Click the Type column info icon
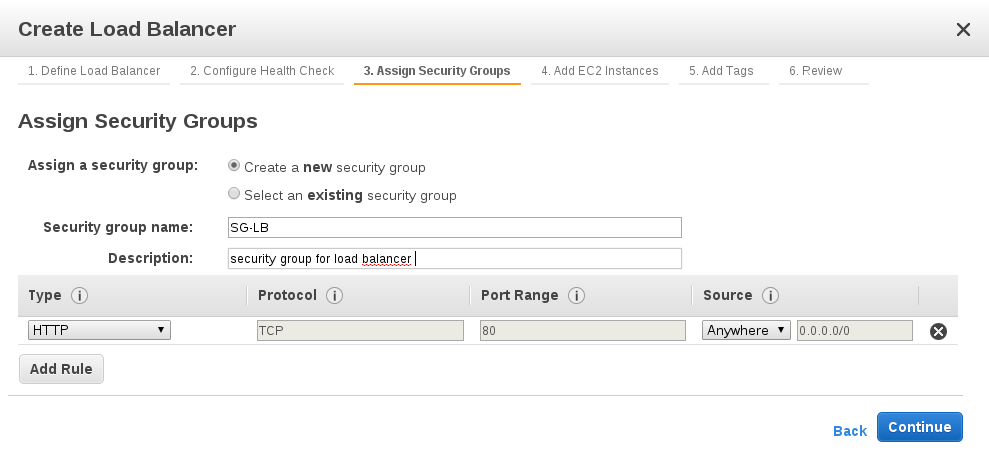 pos(80,296)
